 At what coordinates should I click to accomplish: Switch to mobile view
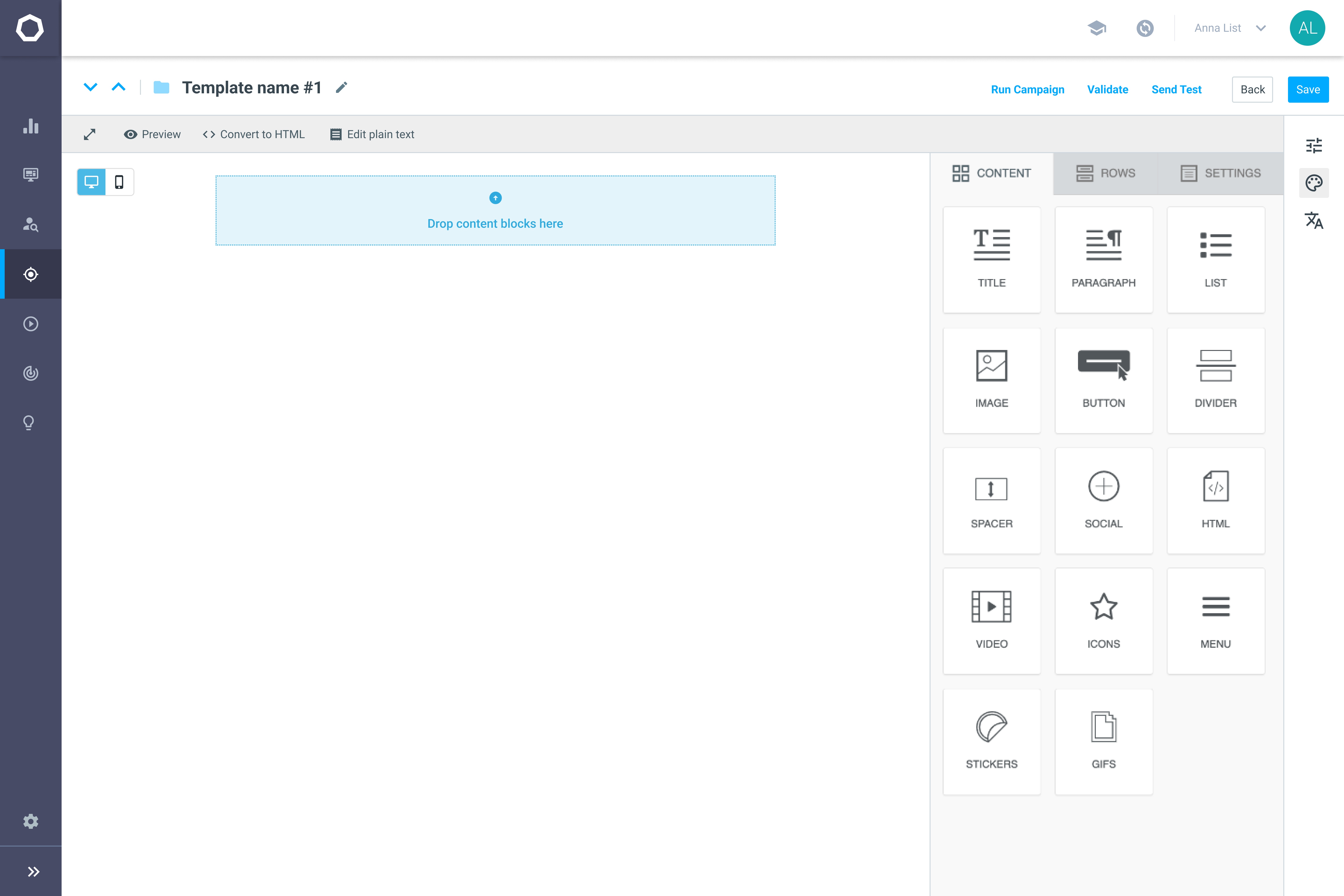tap(119, 182)
